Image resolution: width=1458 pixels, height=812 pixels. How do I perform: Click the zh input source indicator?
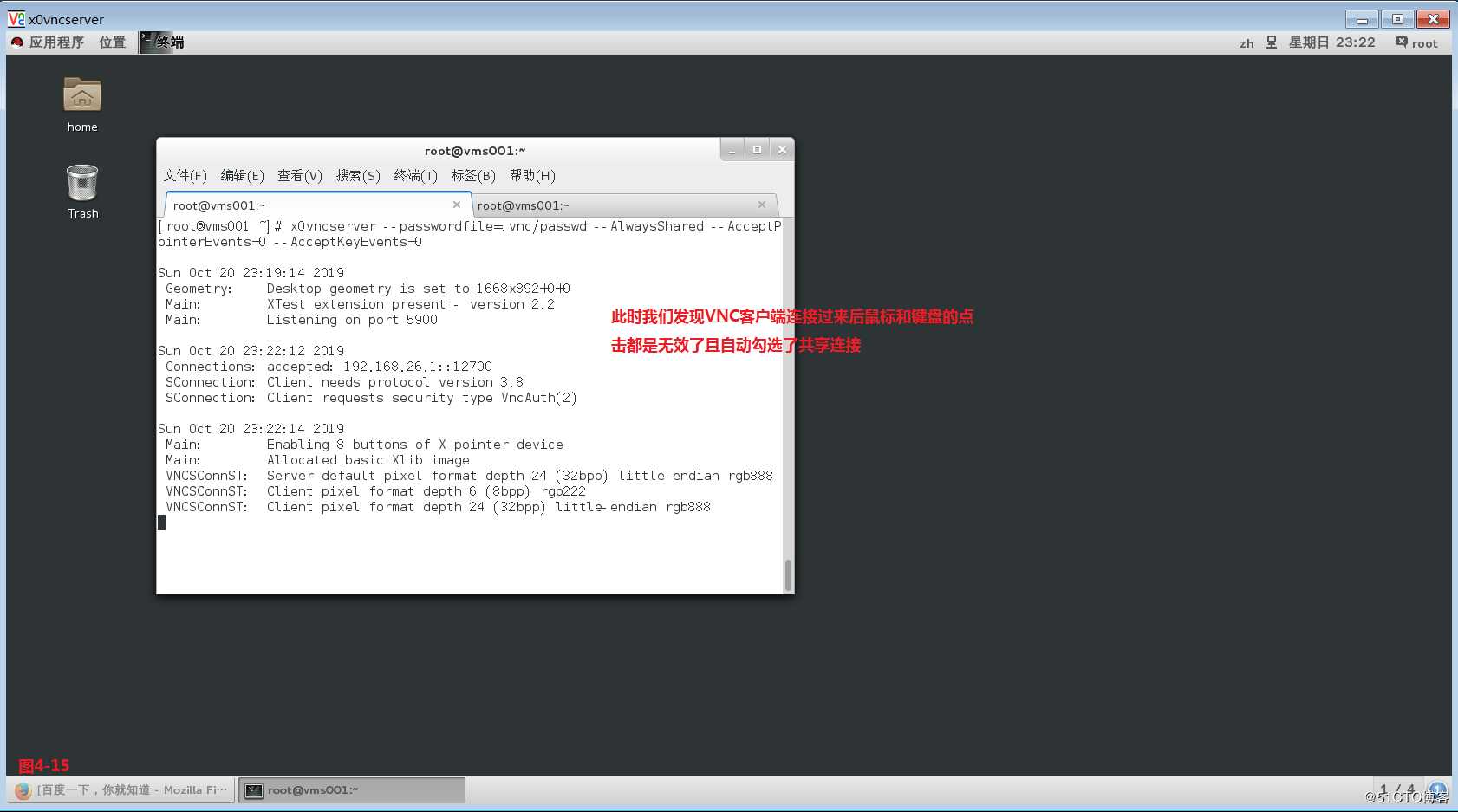click(x=1246, y=43)
